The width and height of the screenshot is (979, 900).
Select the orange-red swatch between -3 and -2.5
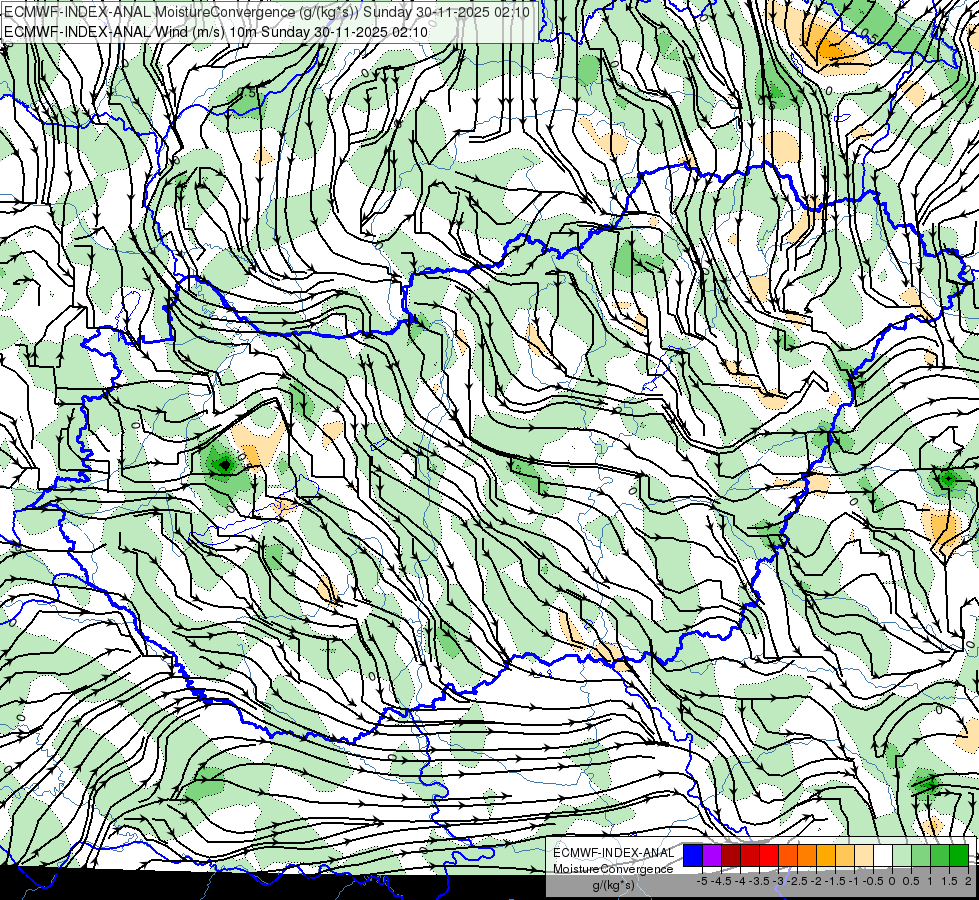pyautogui.click(x=788, y=855)
